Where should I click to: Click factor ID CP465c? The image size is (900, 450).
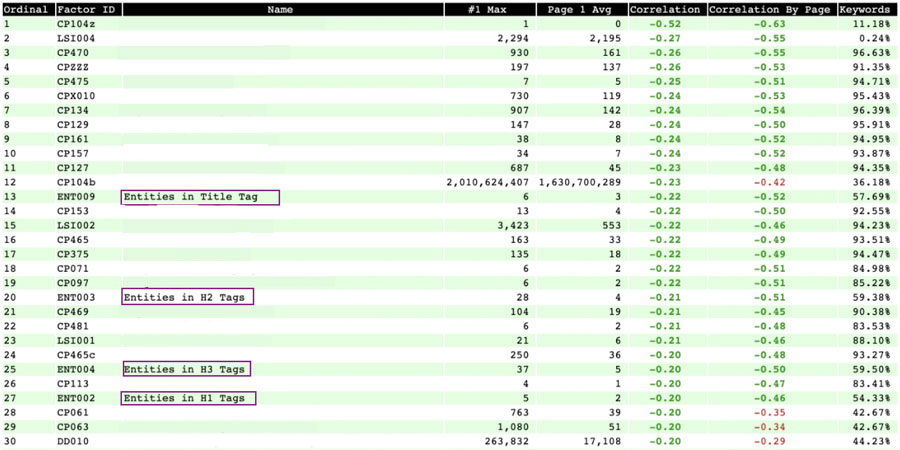point(75,355)
